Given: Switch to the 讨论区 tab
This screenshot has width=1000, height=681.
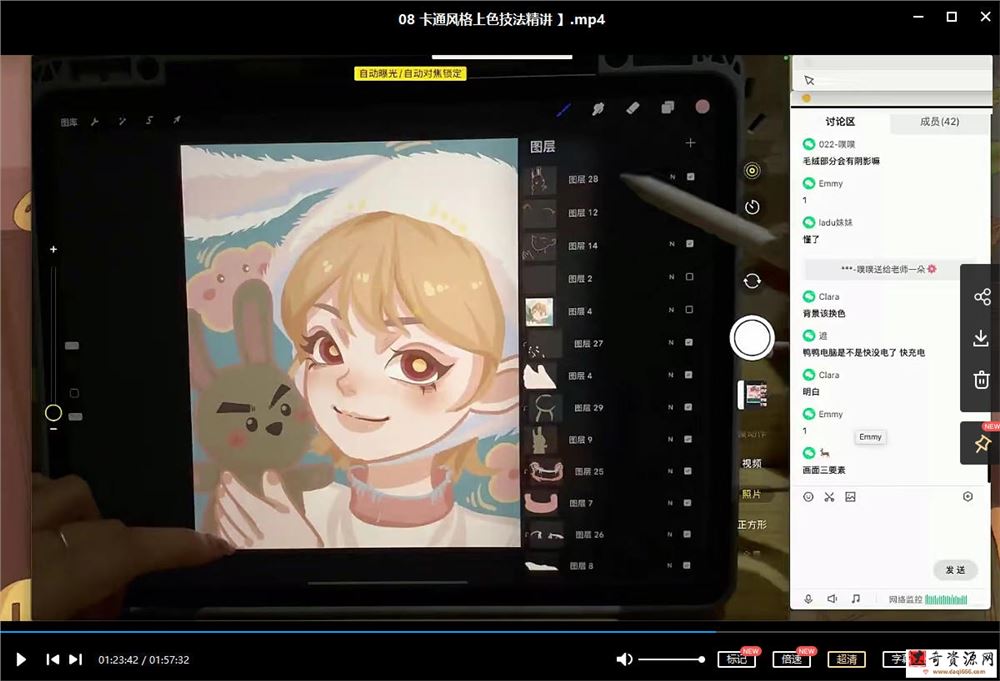Looking at the screenshot, I should (840, 121).
